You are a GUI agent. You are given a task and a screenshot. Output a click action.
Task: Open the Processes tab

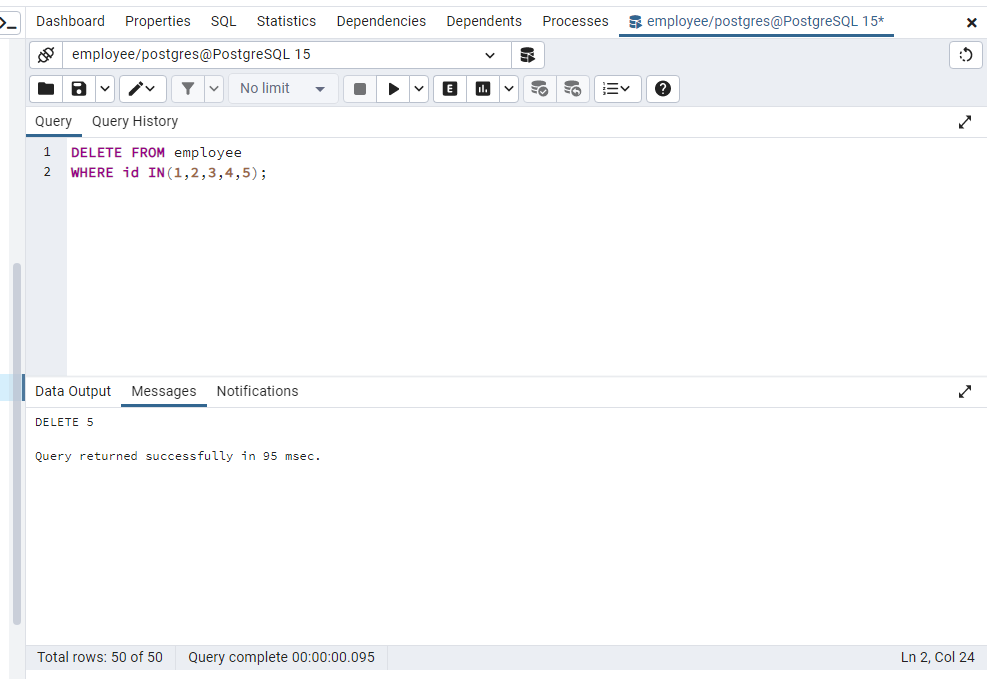[575, 21]
